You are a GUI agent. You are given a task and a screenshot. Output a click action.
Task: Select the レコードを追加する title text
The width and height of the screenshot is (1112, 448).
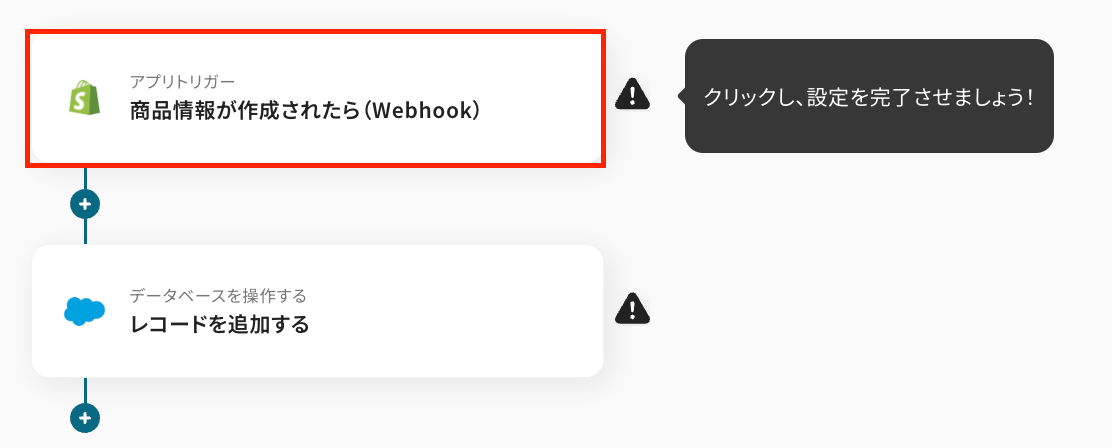click(220, 325)
